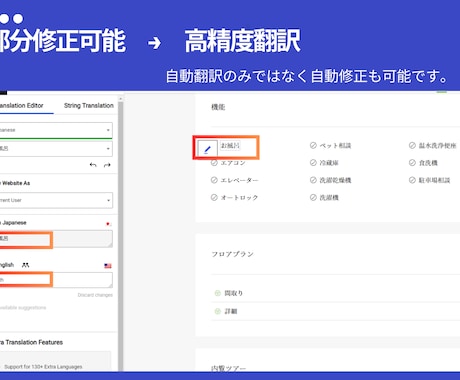The width and height of the screenshot is (460, 380).
Task: Click the circle icon beside 食洗機
Action: (412, 163)
